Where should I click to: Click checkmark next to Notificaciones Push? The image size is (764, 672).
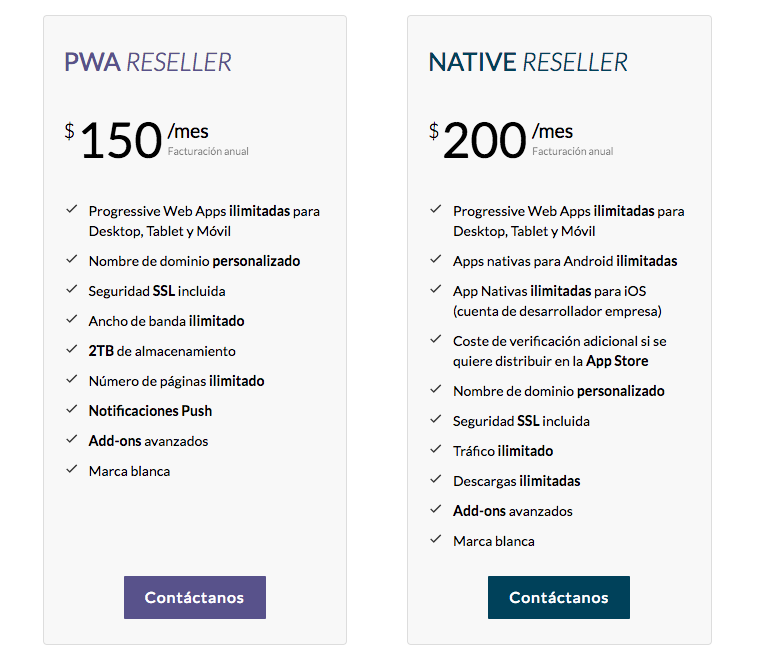tap(72, 409)
